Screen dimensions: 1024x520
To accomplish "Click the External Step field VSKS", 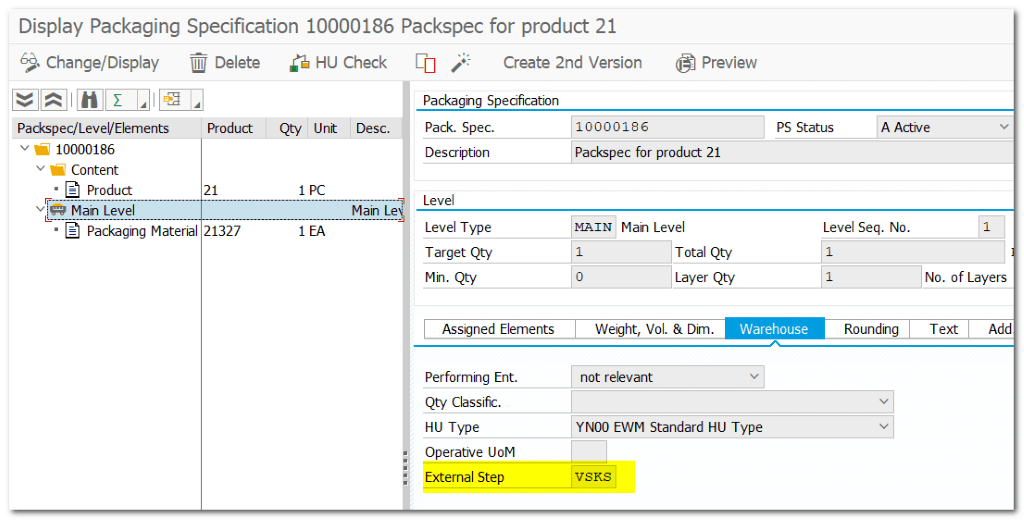I will pyautogui.click(x=593, y=477).
